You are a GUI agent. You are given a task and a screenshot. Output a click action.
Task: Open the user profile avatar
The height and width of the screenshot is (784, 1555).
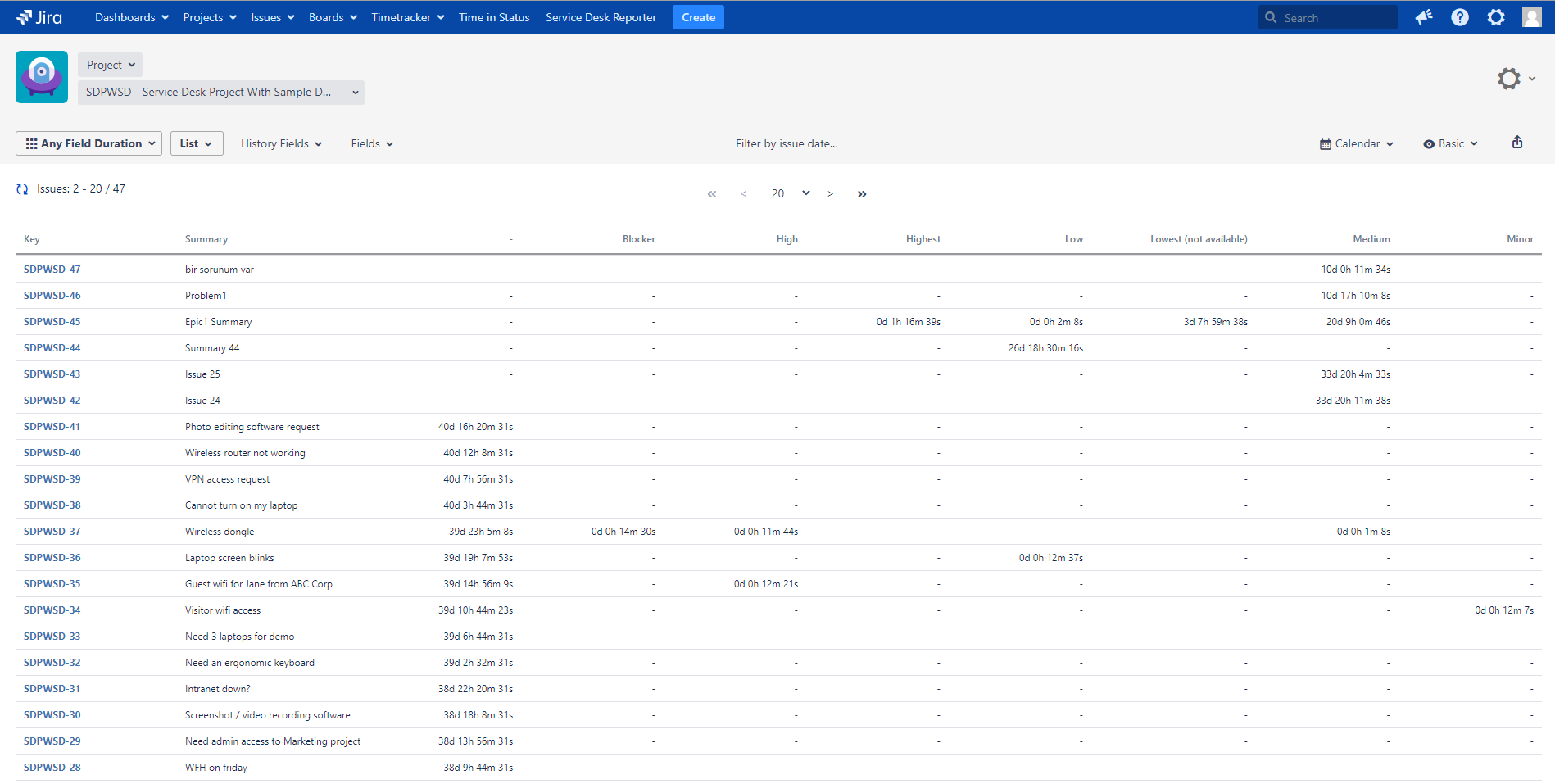tap(1531, 17)
